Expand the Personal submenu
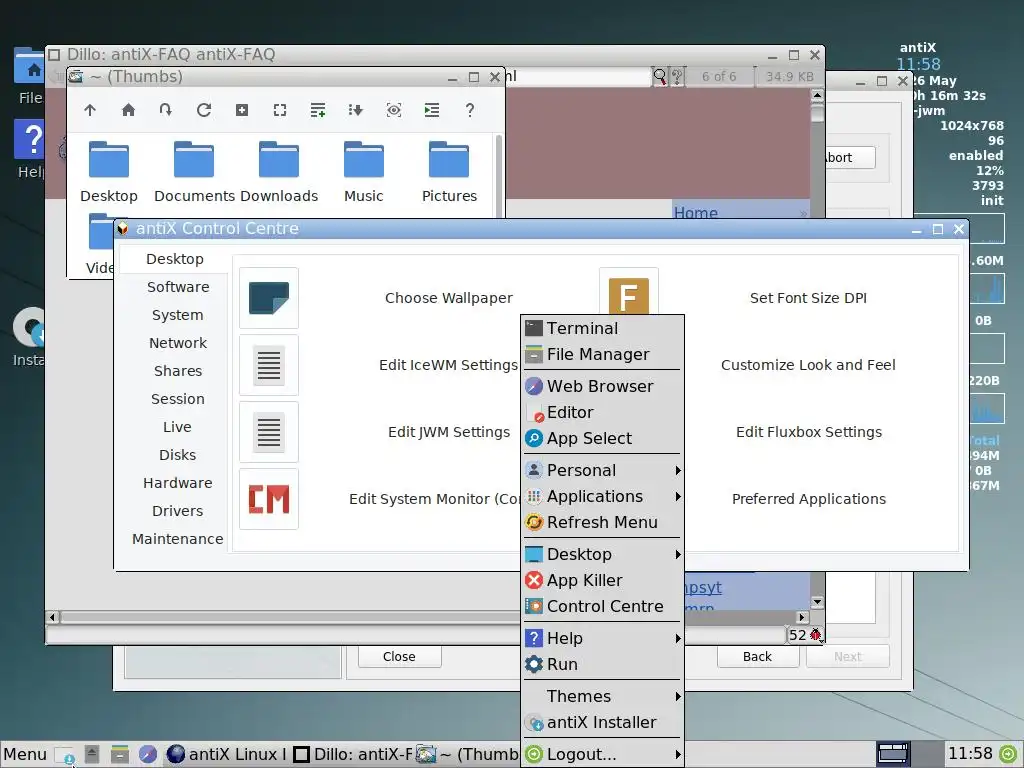The width and height of the screenshot is (1024, 768). click(602, 470)
